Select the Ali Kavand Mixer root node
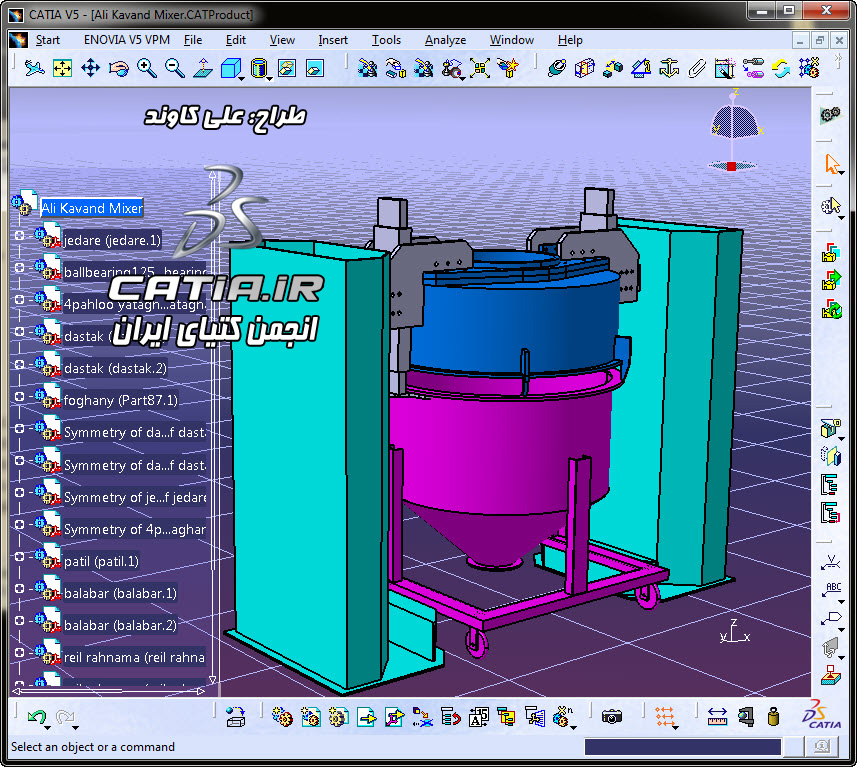This screenshot has height=767, width=857. pyautogui.click(x=92, y=208)
